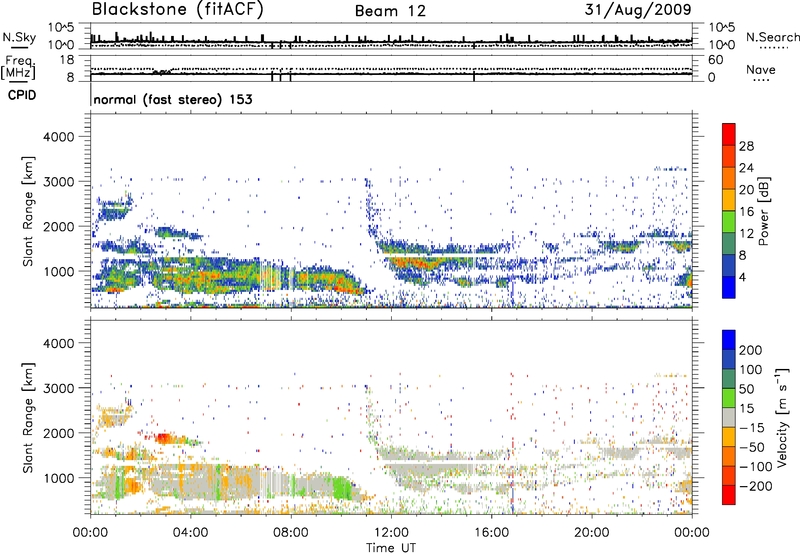Click velocity panel 'Slant Range [km]' label

point(28,417)
